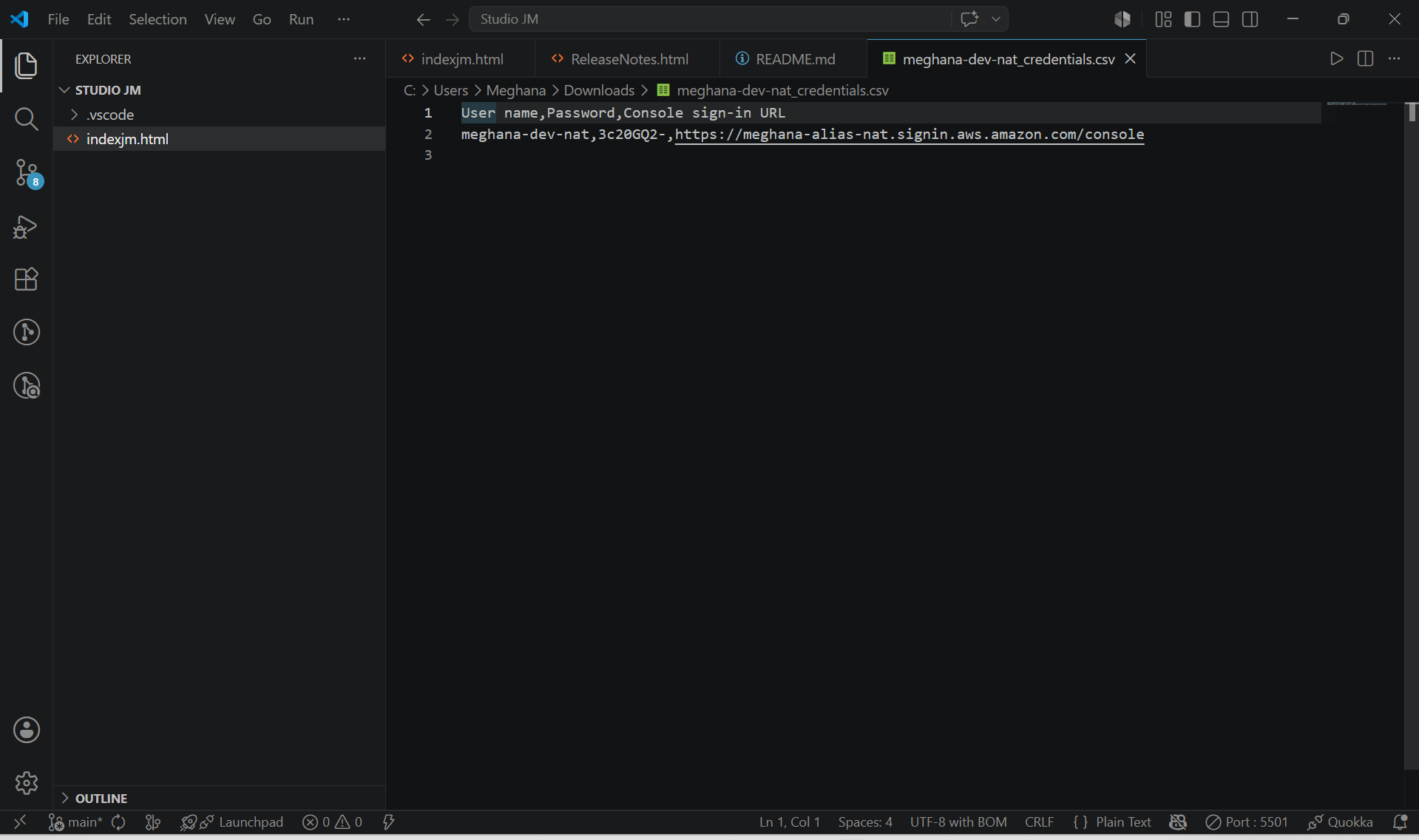
Task: Open notifications bell in status bar
Action: (1400, 822)
